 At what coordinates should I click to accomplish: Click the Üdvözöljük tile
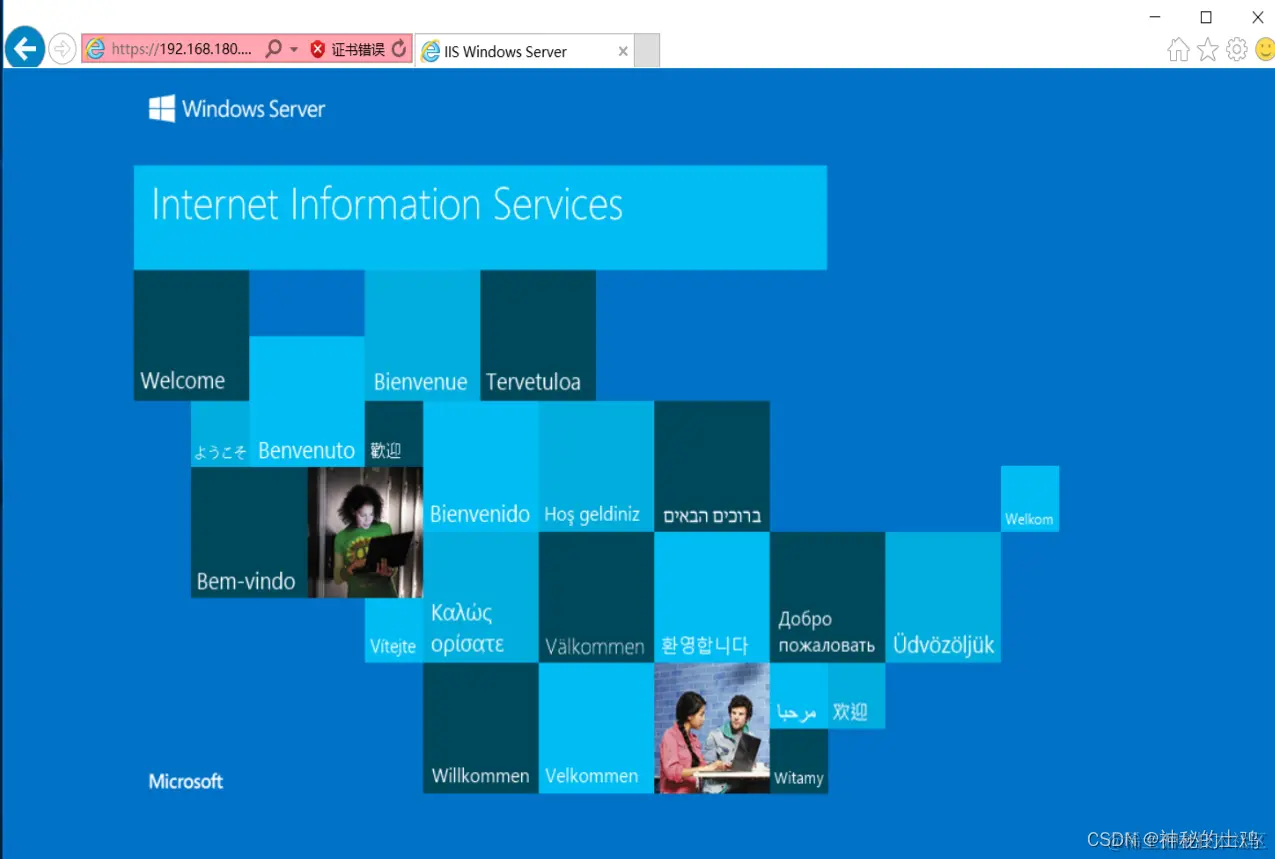pos(943,597)
